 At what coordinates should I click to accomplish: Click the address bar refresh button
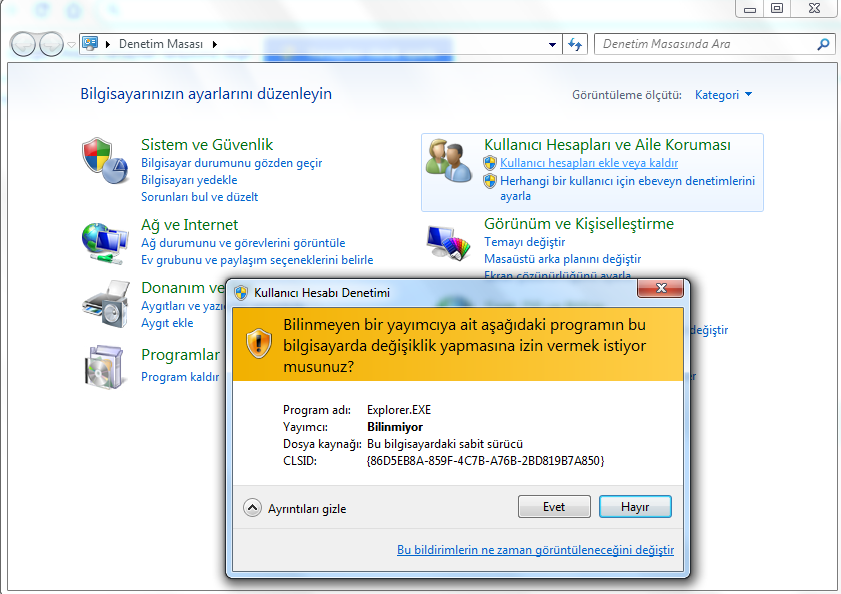575,45
